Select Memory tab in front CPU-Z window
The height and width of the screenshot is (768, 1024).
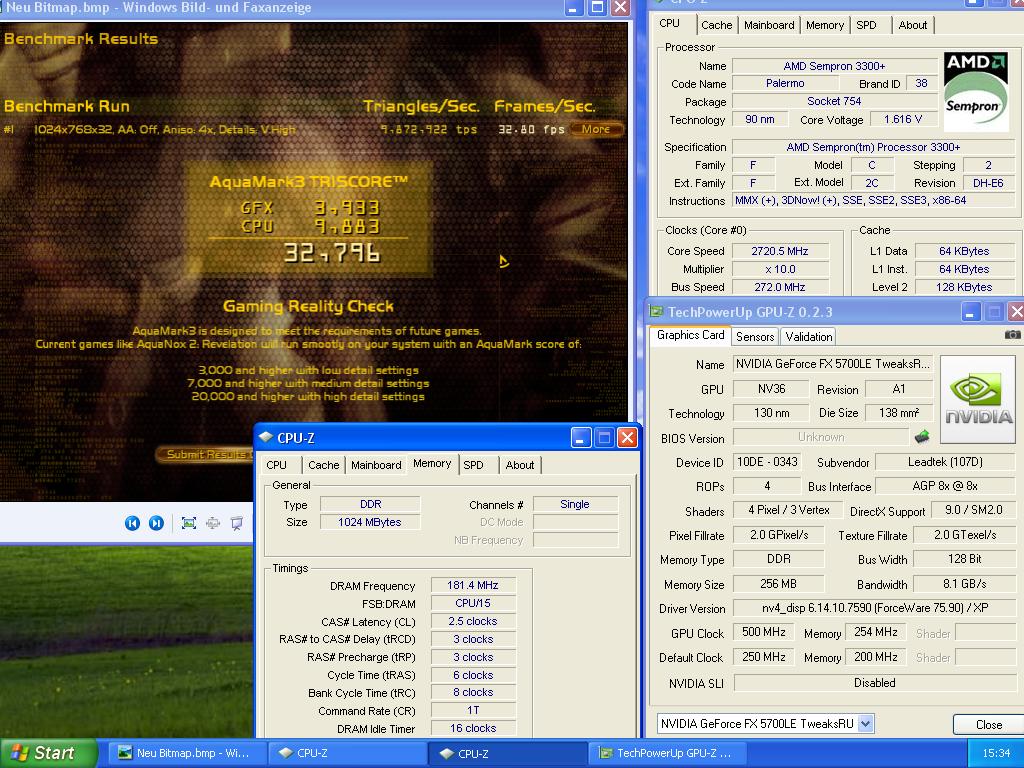432,464
